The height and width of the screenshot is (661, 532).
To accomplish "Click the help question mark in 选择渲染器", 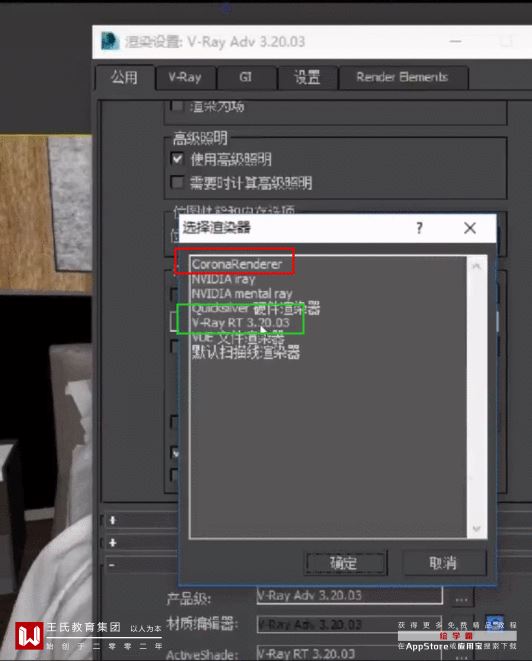I will click(x=419, y=228).
